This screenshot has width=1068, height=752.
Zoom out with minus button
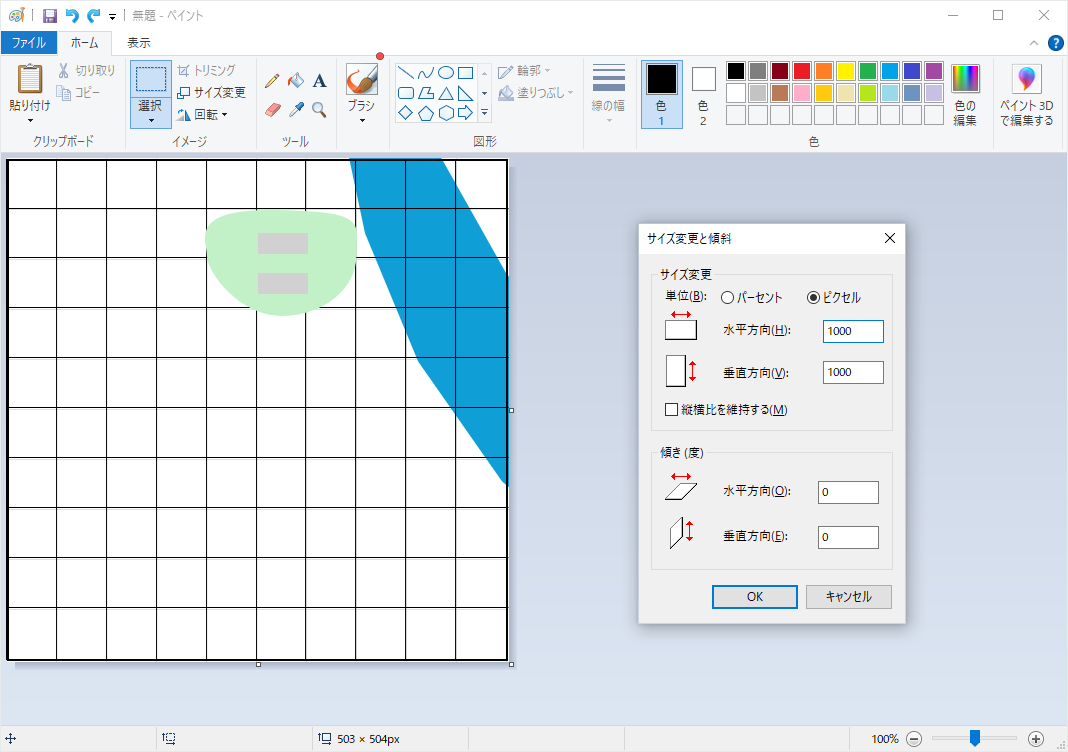(x=914, y=739)
